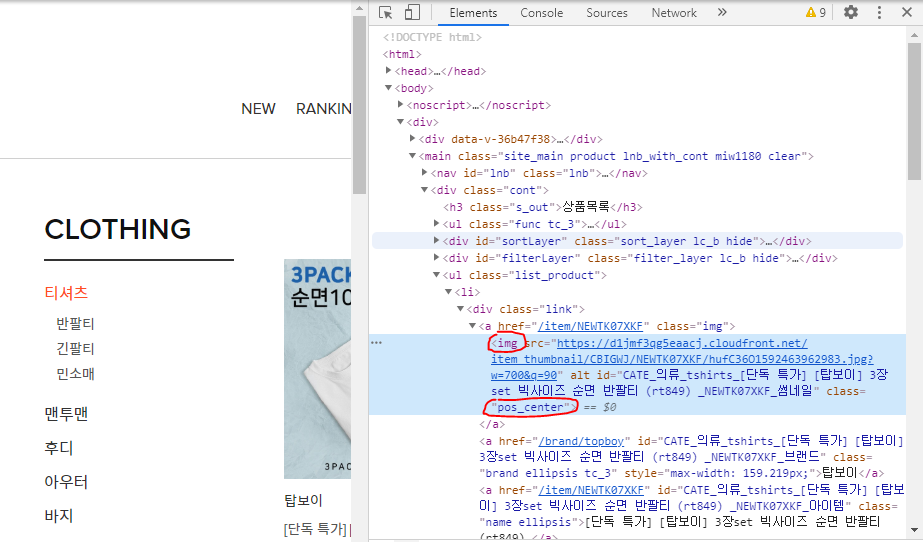Switch to the Elements tab
Viewport: 923px width, 542px height.
473,13
